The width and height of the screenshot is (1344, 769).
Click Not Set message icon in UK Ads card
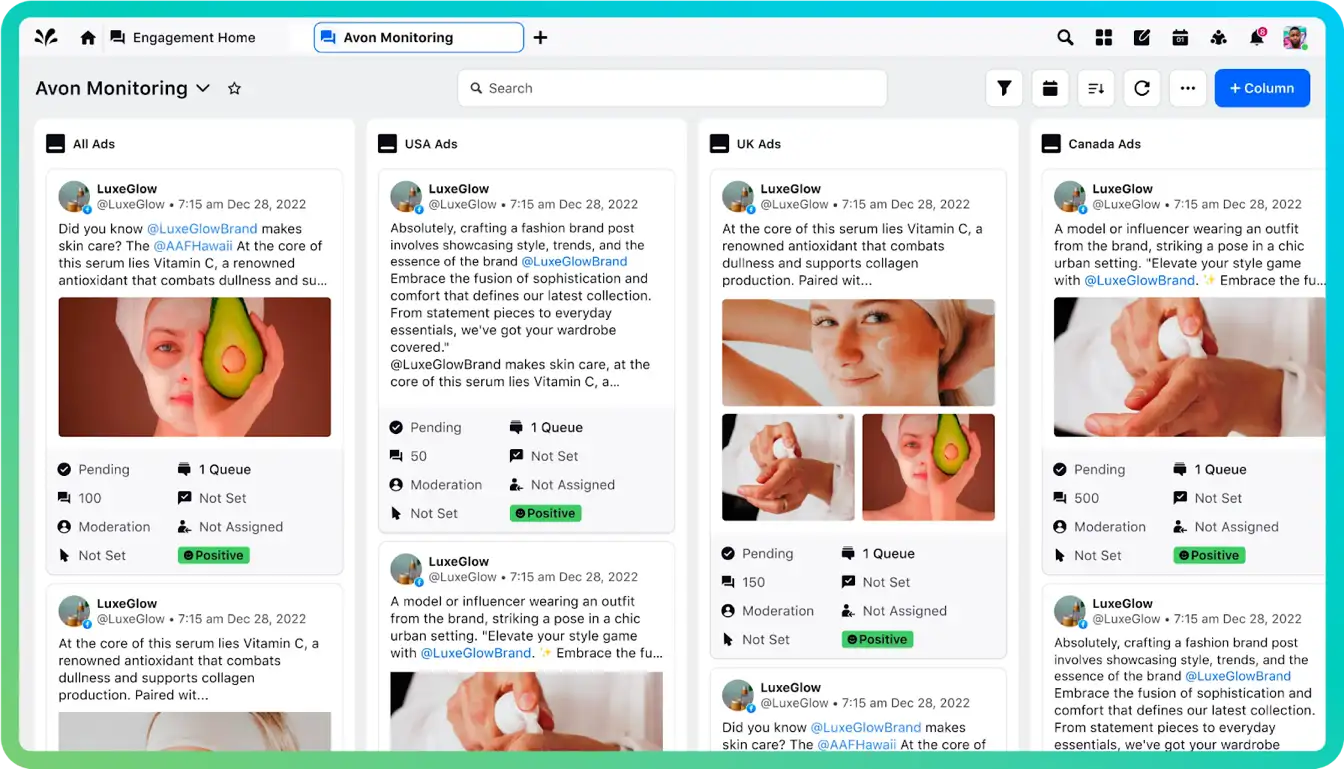click(848, 582)
